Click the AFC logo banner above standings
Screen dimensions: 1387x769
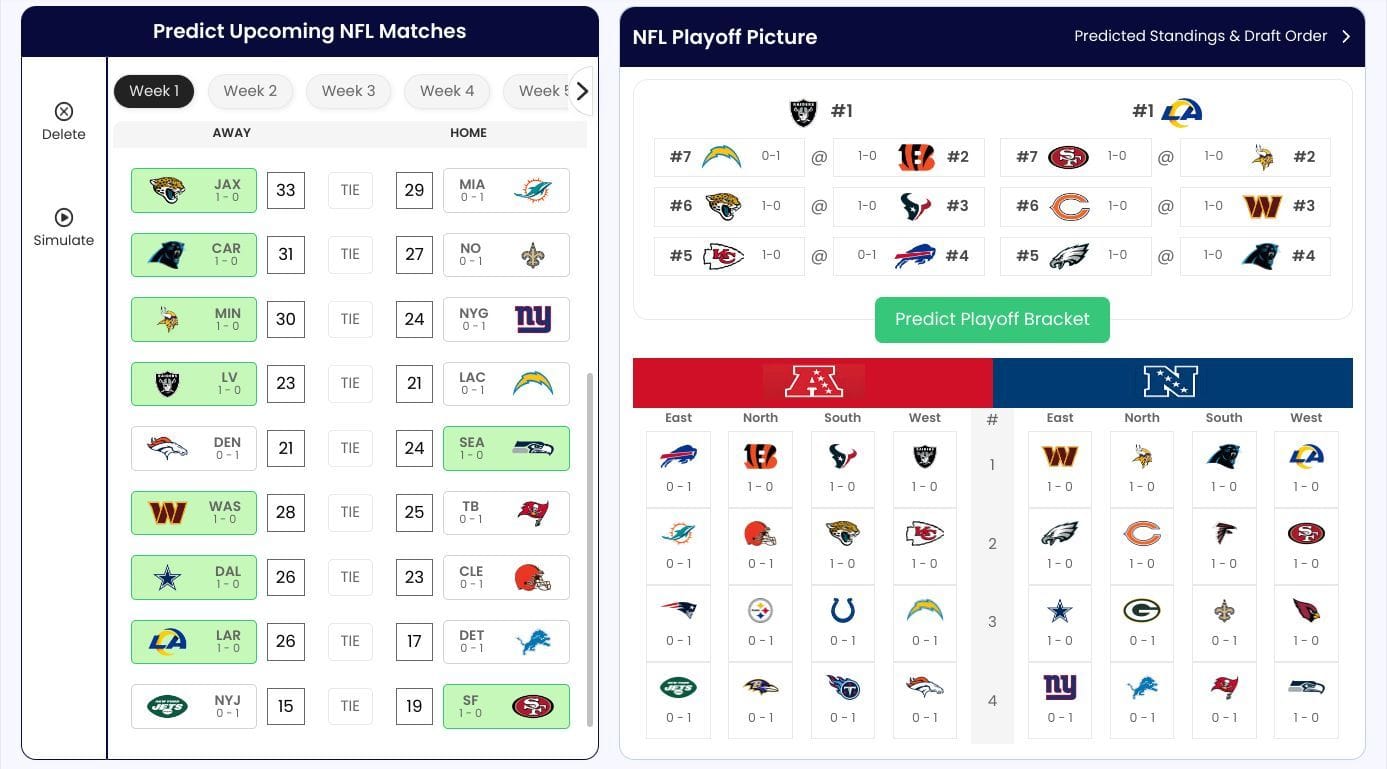pyautogui.click(x=813, y=383)
